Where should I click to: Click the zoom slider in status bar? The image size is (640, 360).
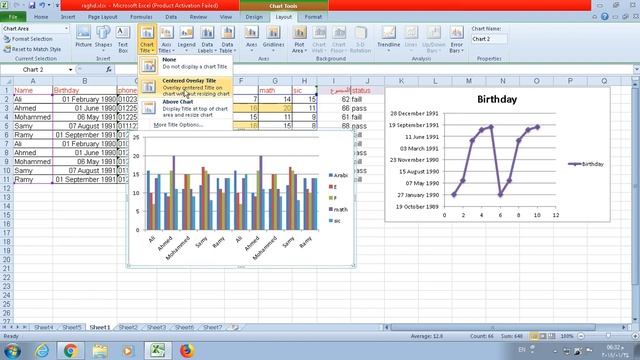(608, 336)
